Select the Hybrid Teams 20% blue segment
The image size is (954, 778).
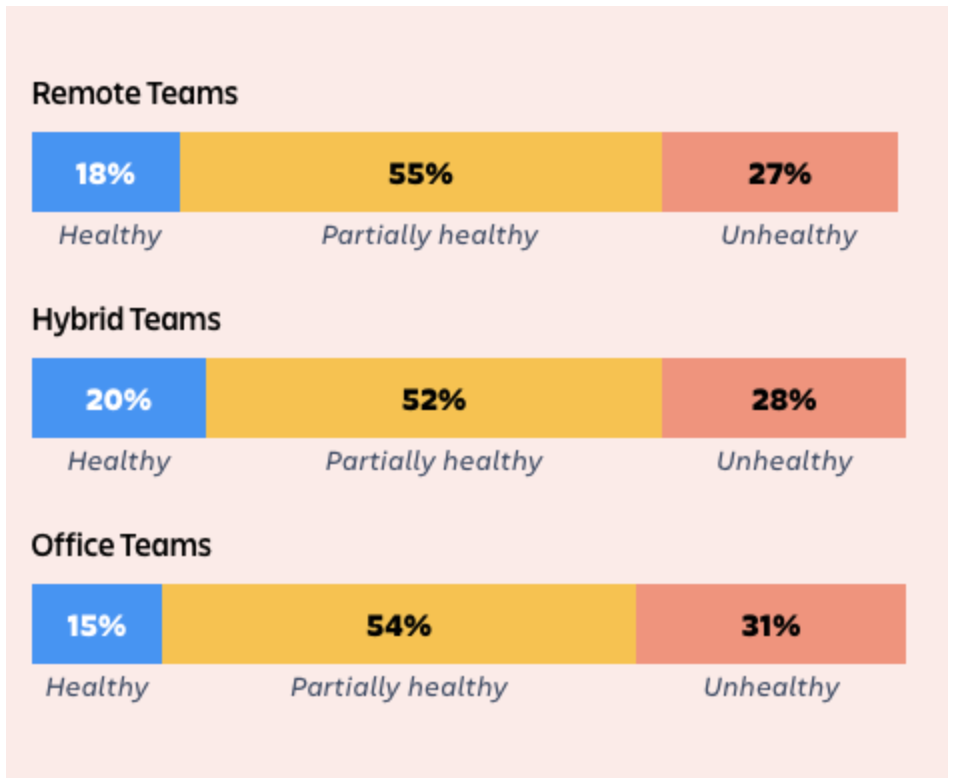pos(119,398)
